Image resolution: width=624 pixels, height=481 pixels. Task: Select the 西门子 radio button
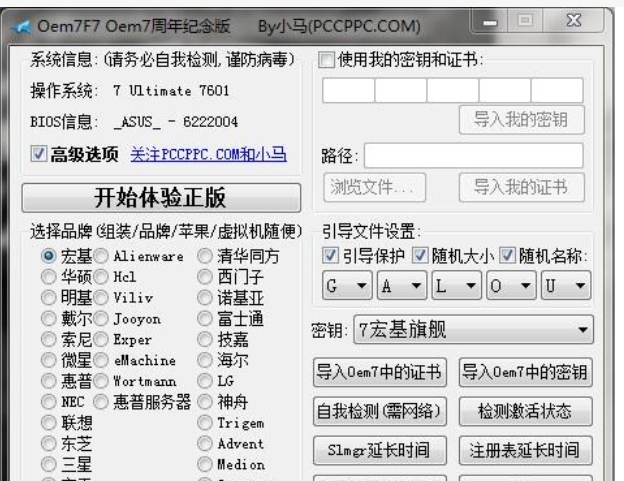coord(205,277)
